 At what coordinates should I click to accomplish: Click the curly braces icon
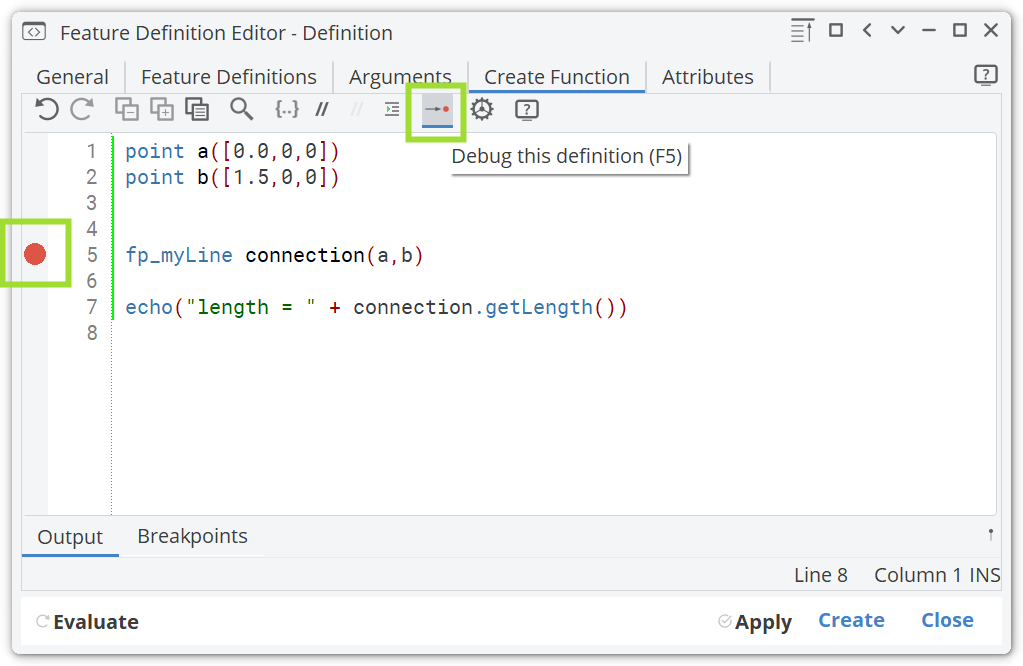point(286,109)
